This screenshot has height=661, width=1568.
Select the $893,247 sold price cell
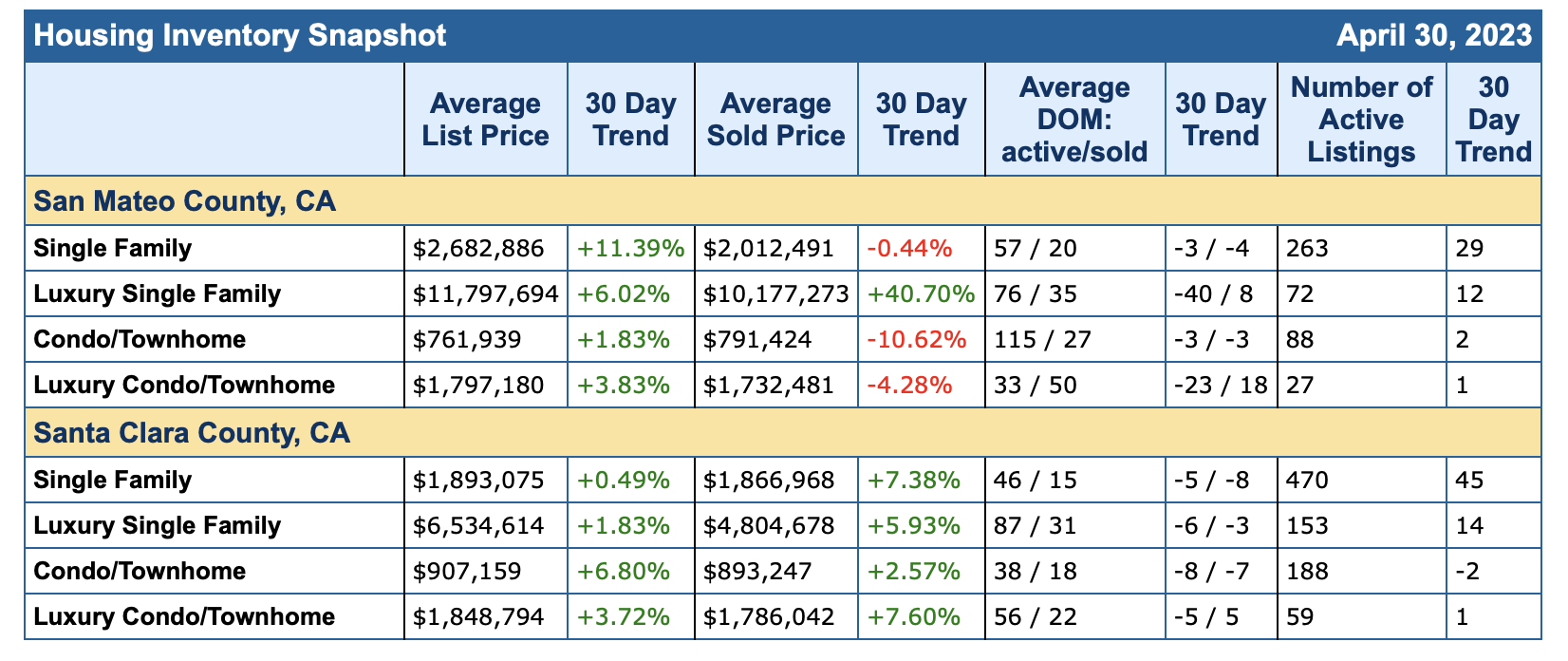coord(758,572)
